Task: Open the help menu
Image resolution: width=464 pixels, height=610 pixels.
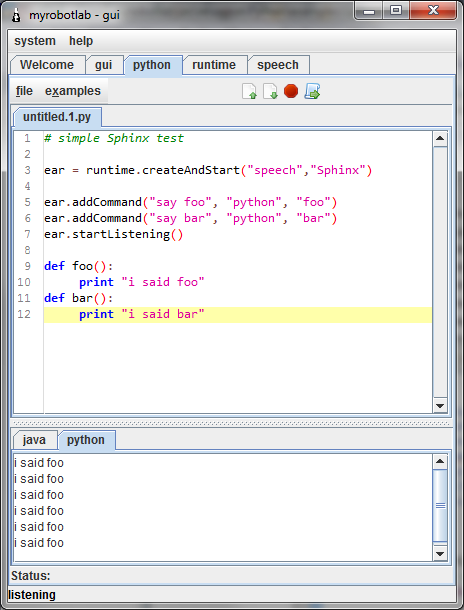Action: point(81,41)
